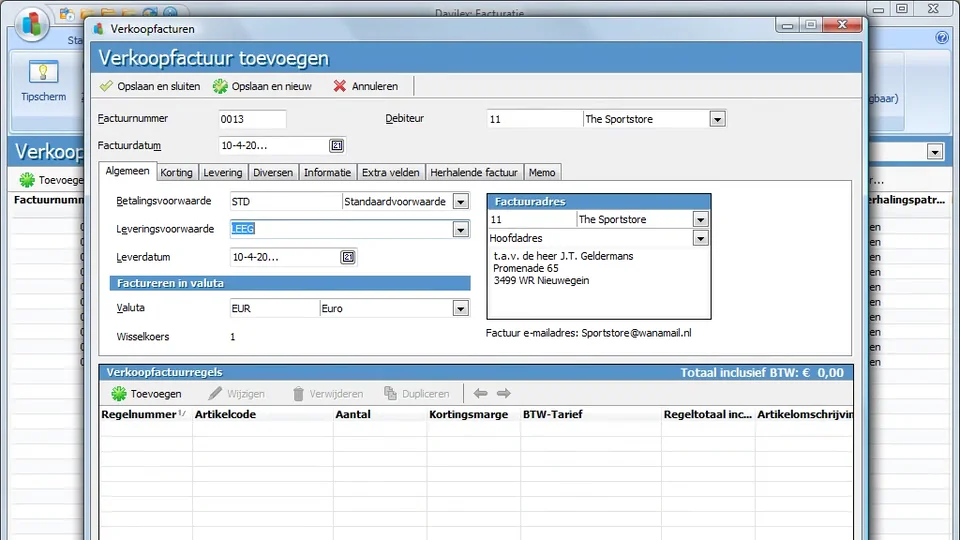
Task: Open the Valuta Euro dropdown
Action: pyautogui.click(x=461, y=309)
